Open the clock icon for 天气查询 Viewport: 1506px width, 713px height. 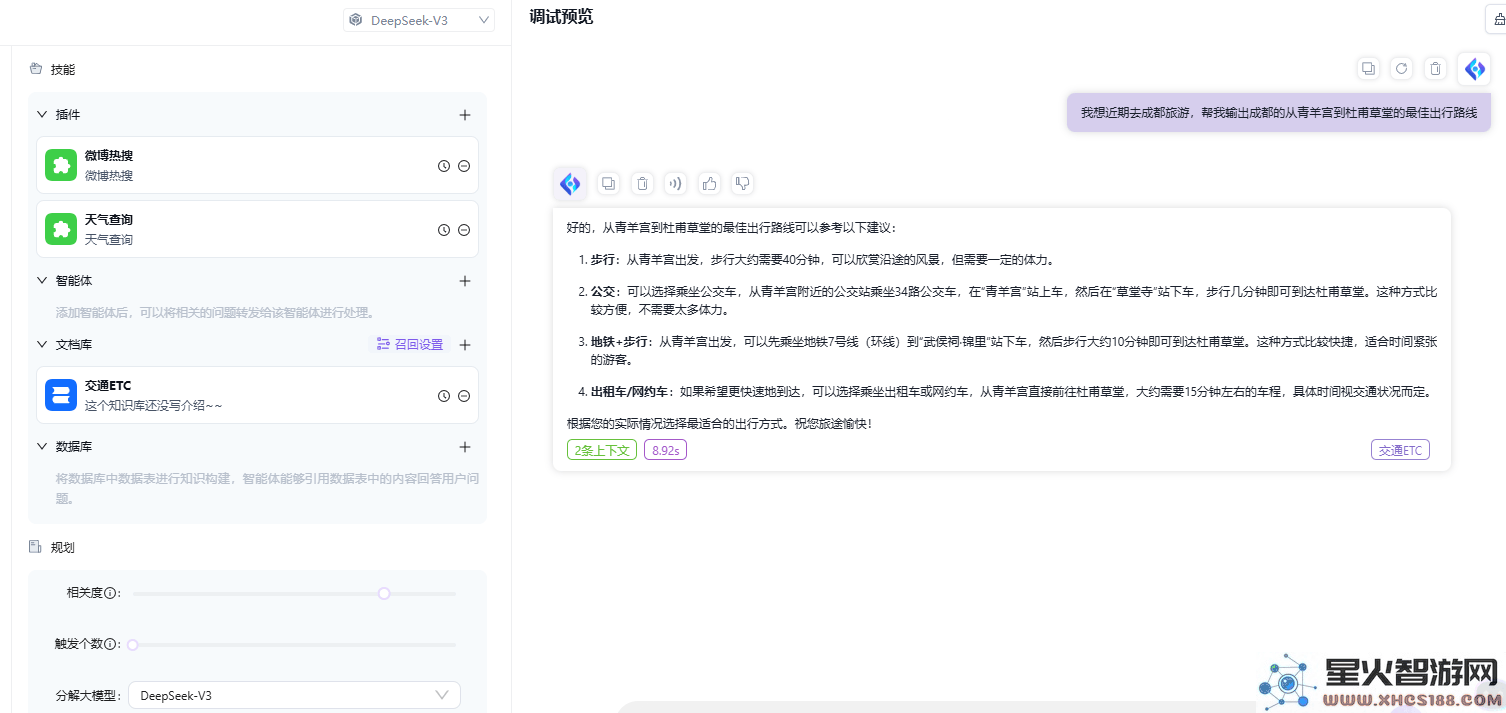[444, 230]
